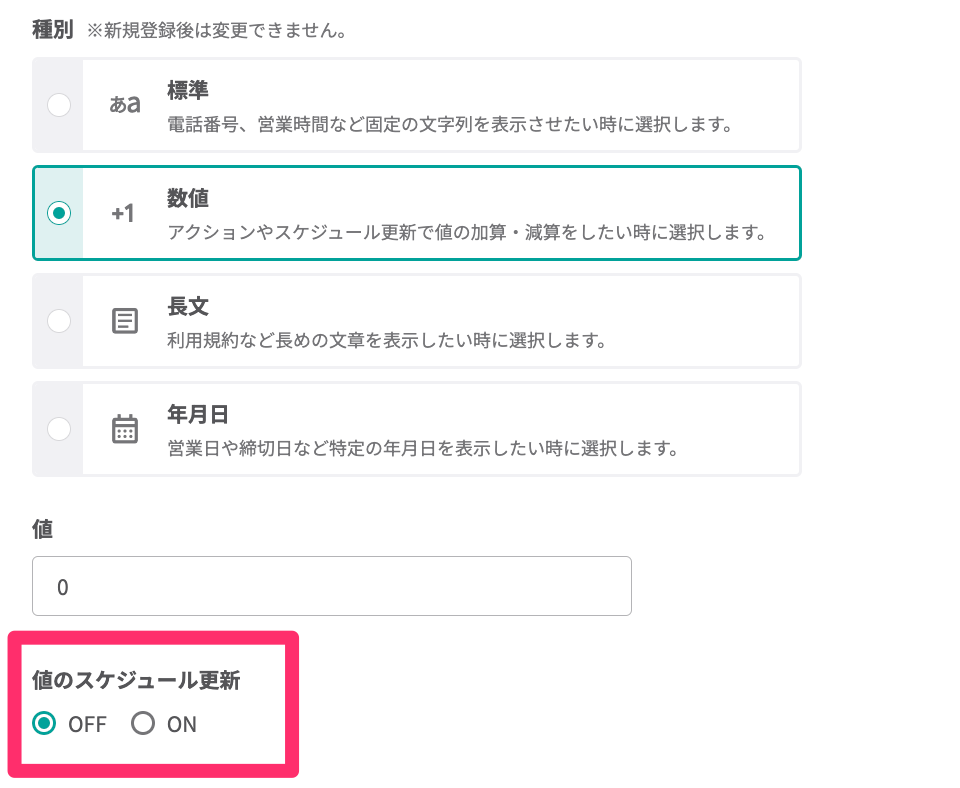Click the 年月日 description about 営業日や締切日
This screenshot has width=960, height=788.
coord(423,449)
